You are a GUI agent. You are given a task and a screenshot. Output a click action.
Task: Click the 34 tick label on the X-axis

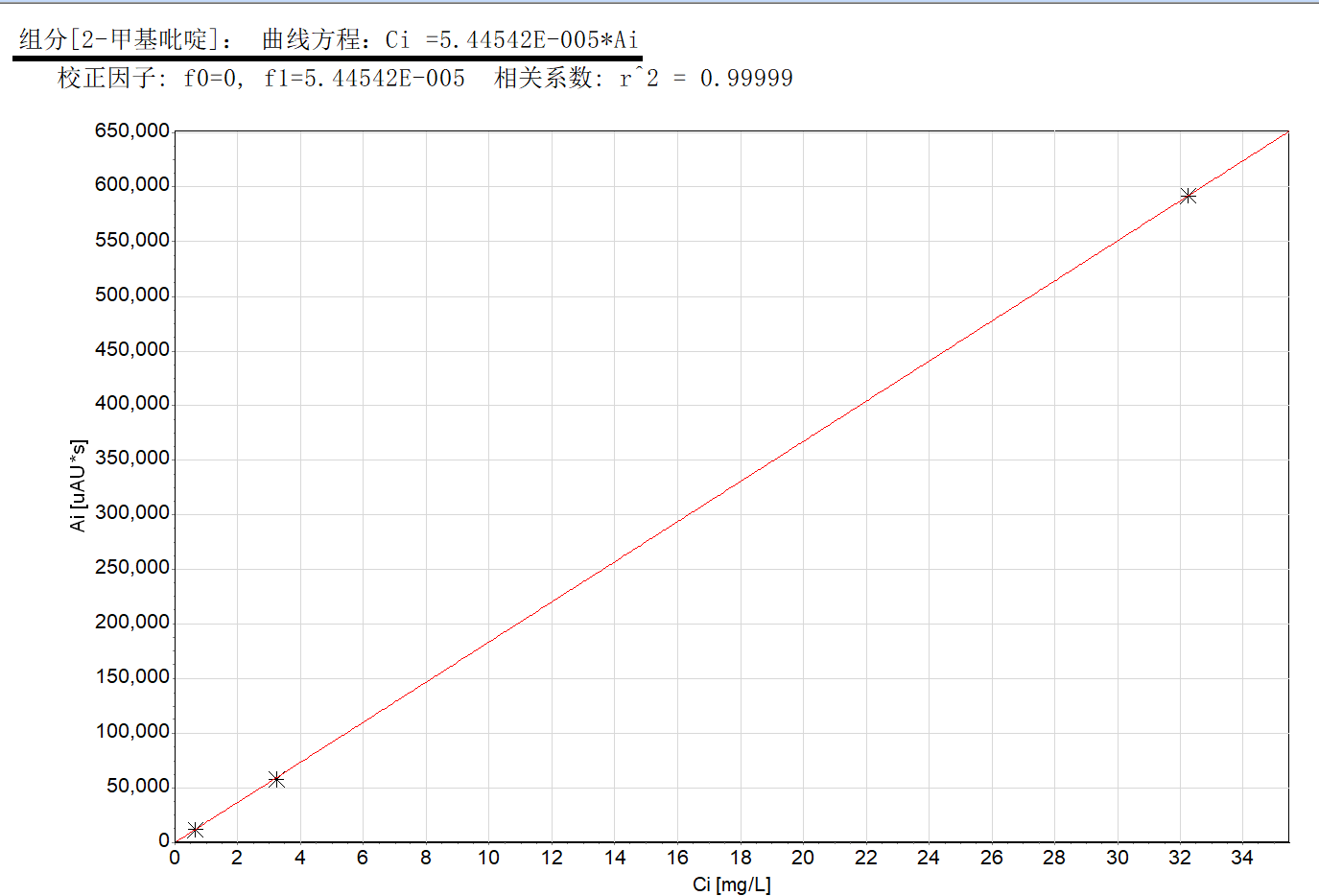click(x=1241, y=858)
